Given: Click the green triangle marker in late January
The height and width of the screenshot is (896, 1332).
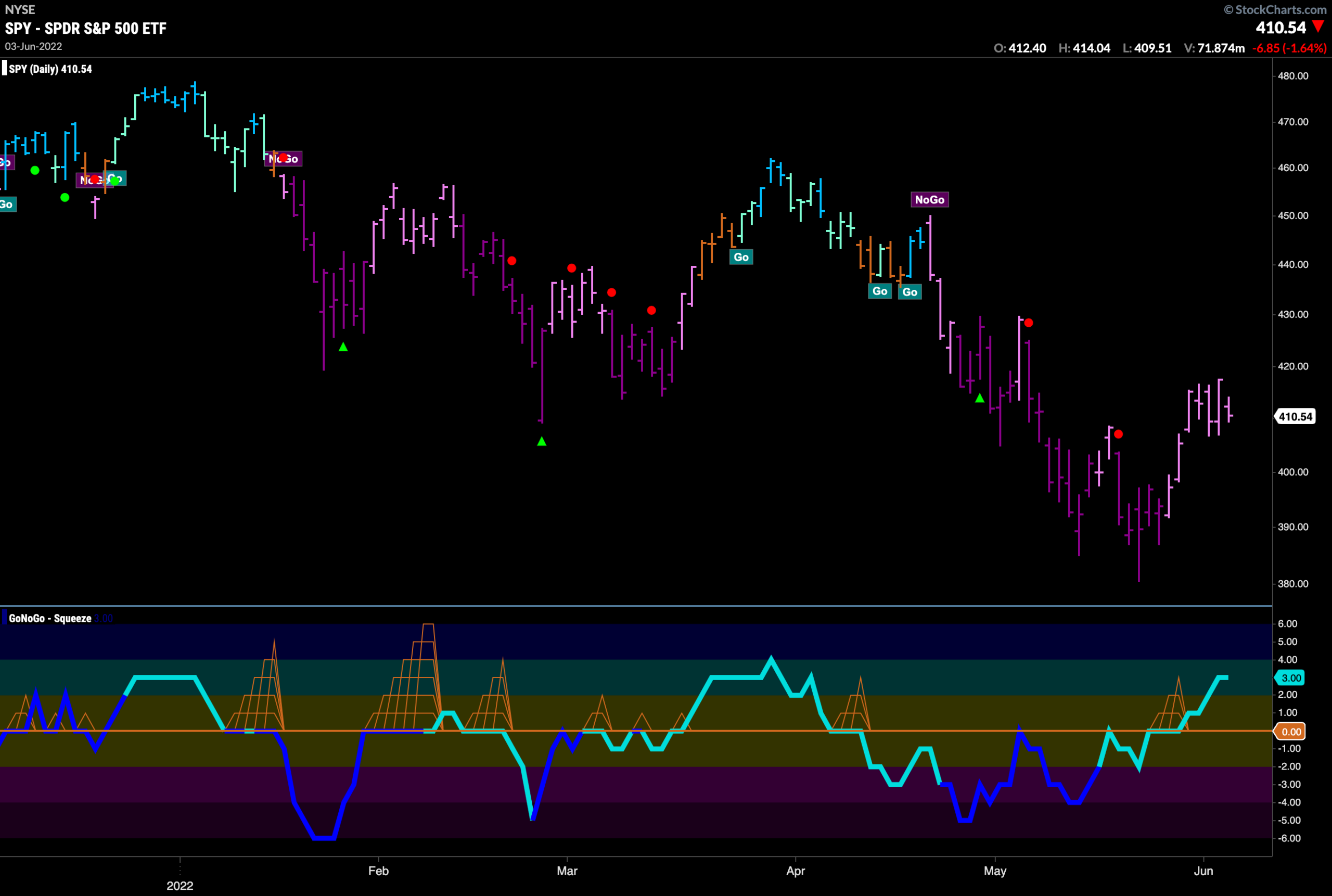Looking at the screenshot, I should (343, 347).
